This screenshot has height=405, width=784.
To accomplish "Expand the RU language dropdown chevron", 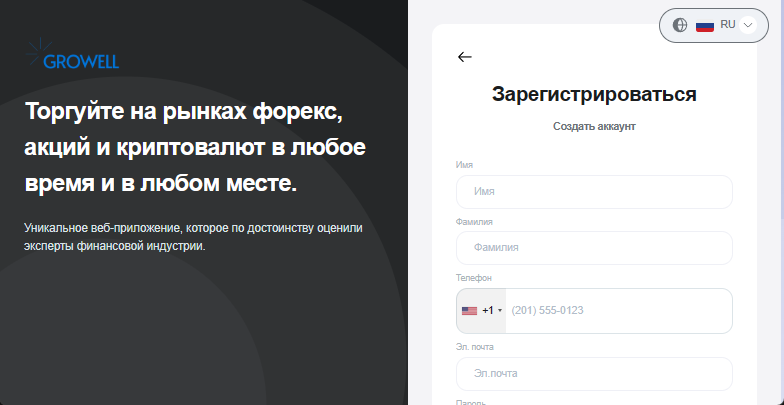I will [748, 25].
